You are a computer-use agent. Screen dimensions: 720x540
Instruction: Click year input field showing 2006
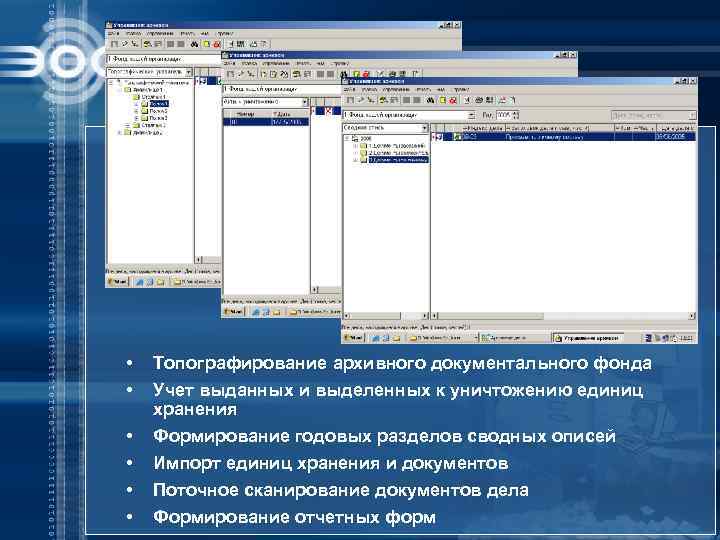[x=505, y=115]
